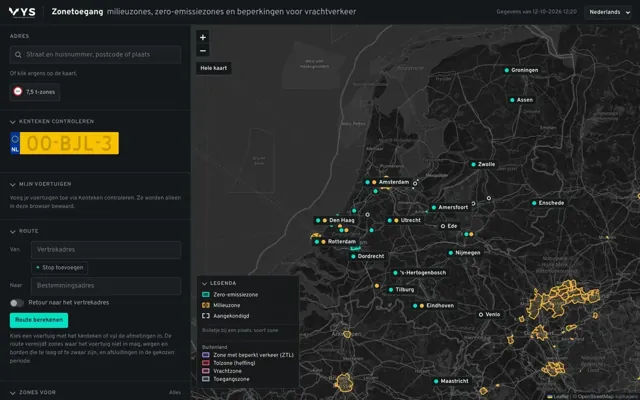The width and height of the screenshot is (640, 400).
Task: Click the Vertrekadres input field
Action: 106,249
